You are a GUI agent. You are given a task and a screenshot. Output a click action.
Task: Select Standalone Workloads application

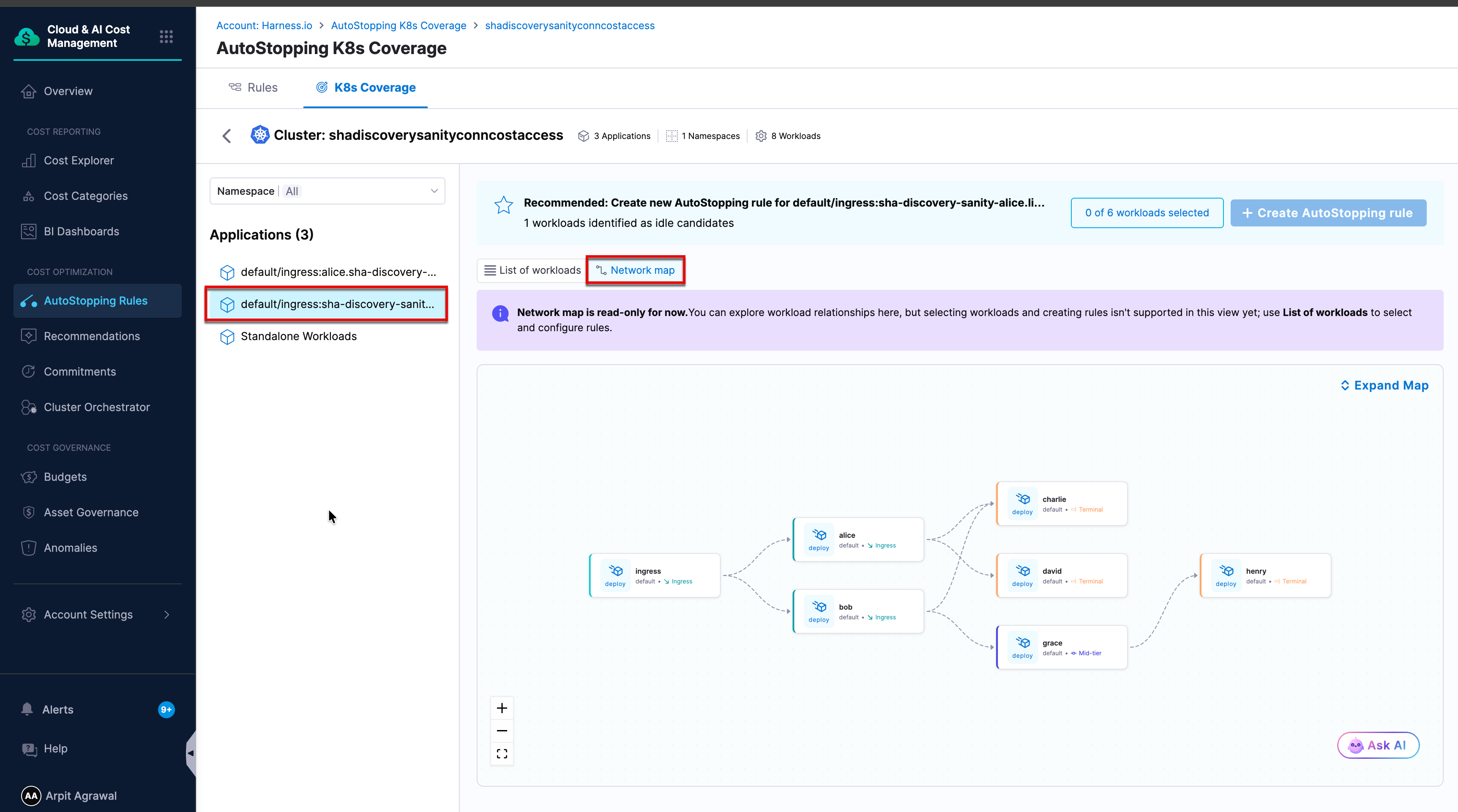tap(327, 337)
